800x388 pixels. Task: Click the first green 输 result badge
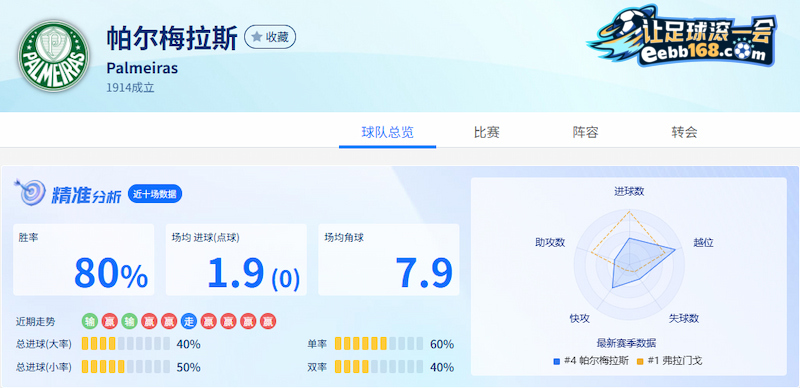click(90, 322)
